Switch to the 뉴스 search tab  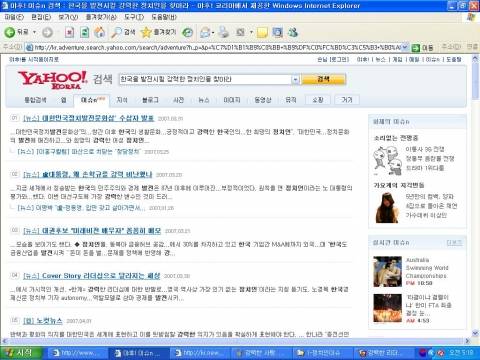click(x=203, y=100)
